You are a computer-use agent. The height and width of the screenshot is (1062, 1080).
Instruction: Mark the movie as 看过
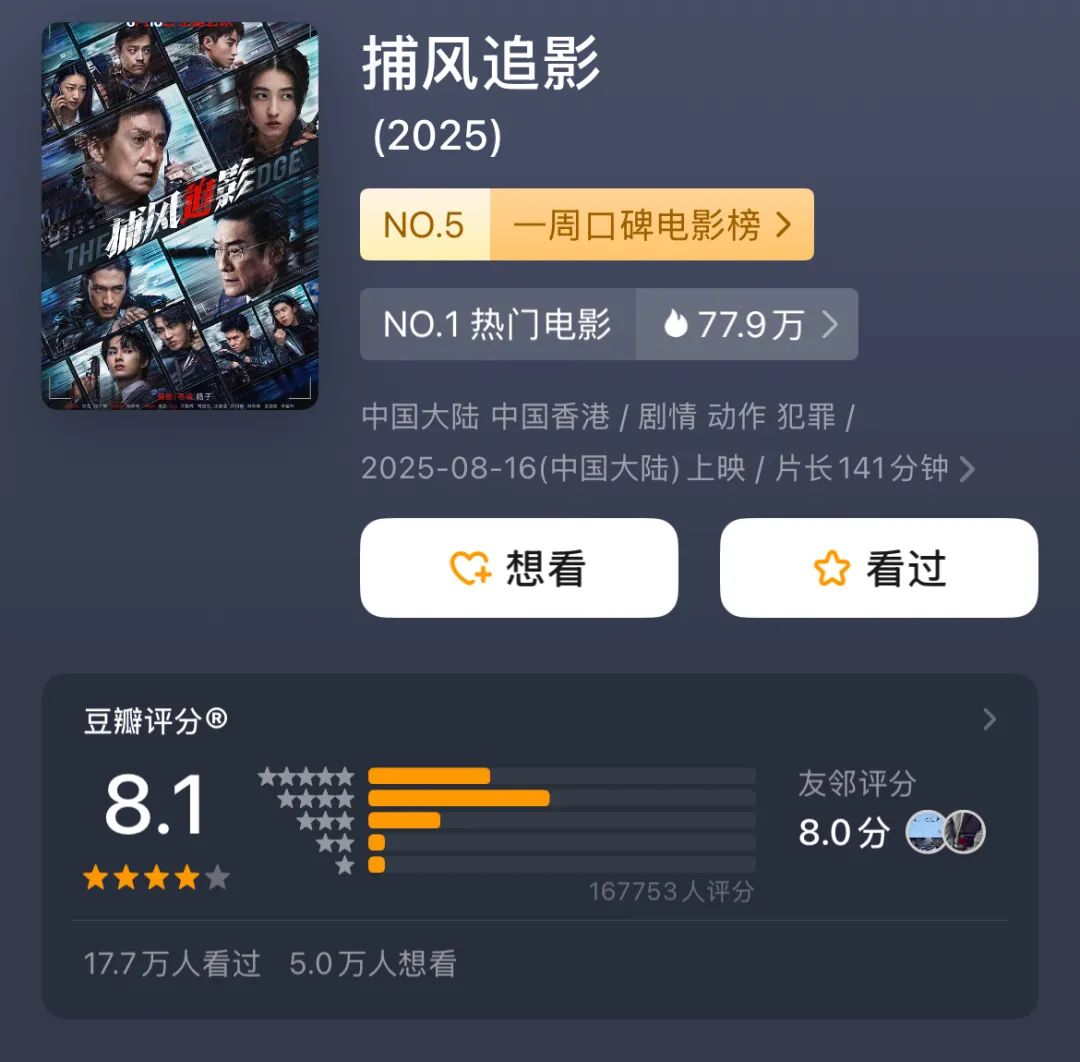tap(879, 568)
